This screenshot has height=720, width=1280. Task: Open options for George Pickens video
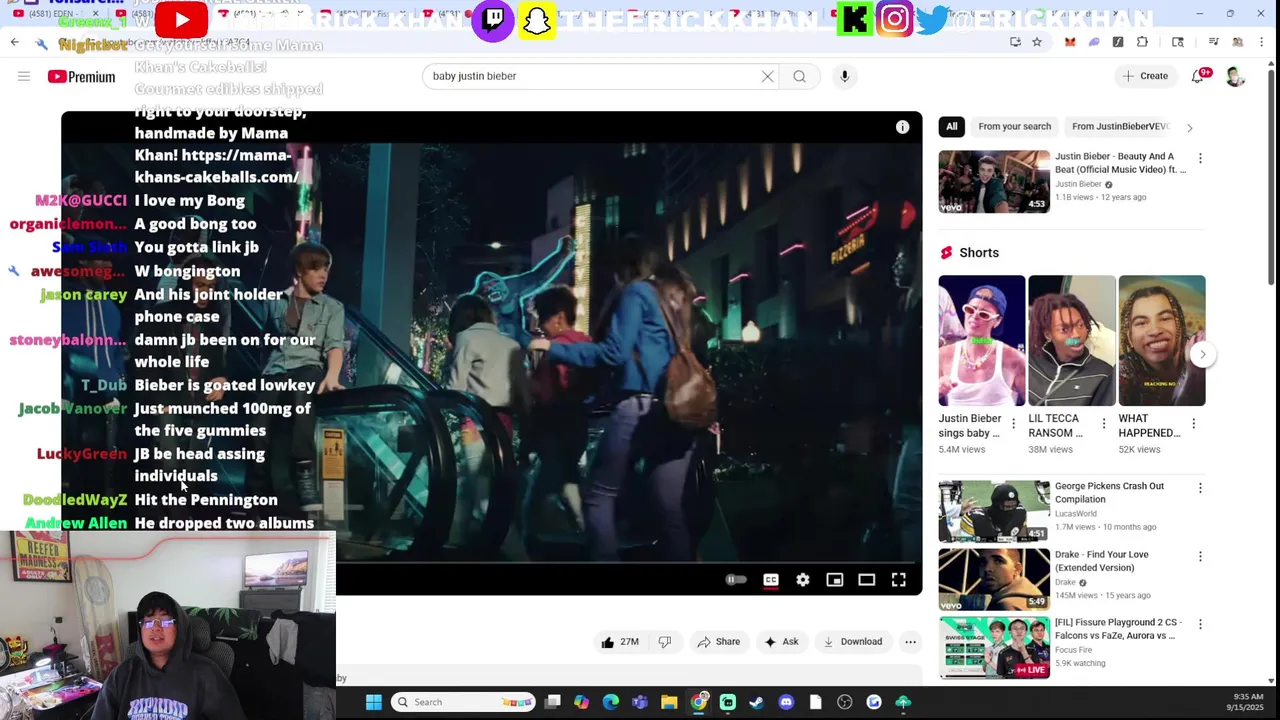[1200, 488]
